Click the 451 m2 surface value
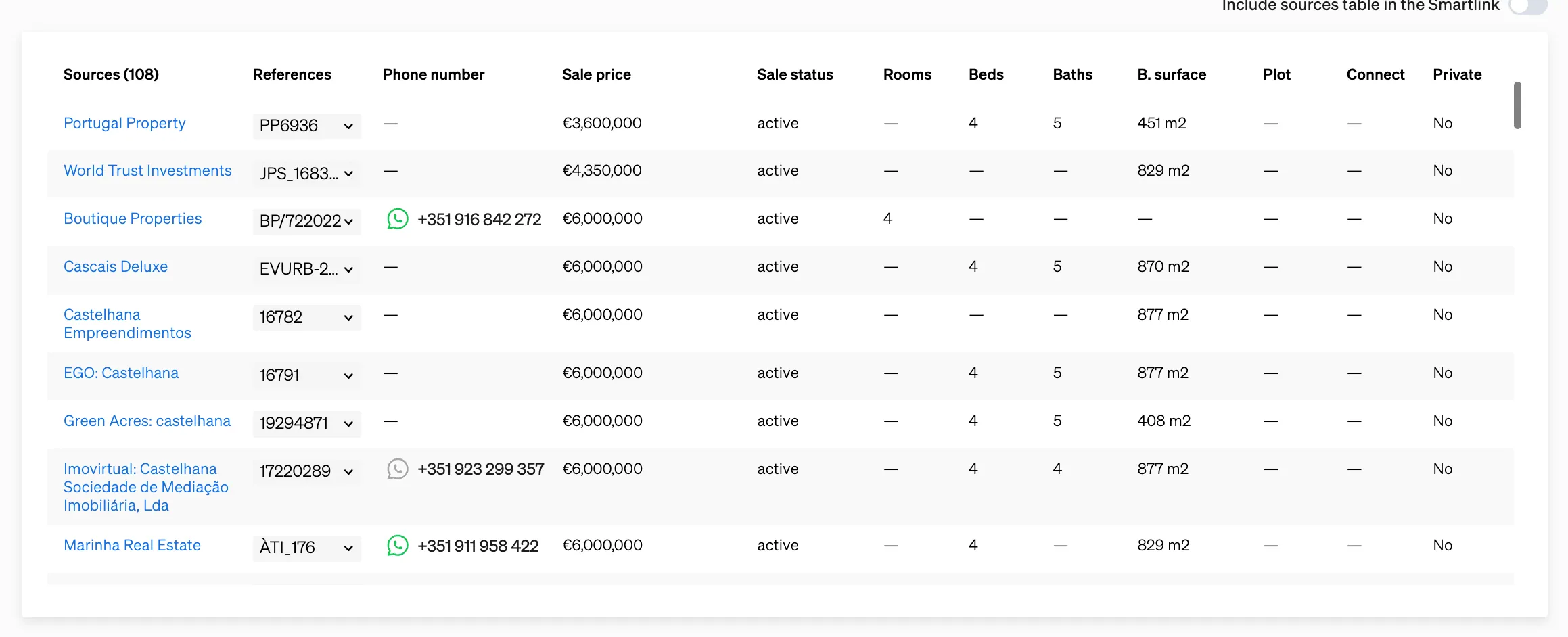Viewport: 1568px width, 637px height. click(x=1162, y=123)
